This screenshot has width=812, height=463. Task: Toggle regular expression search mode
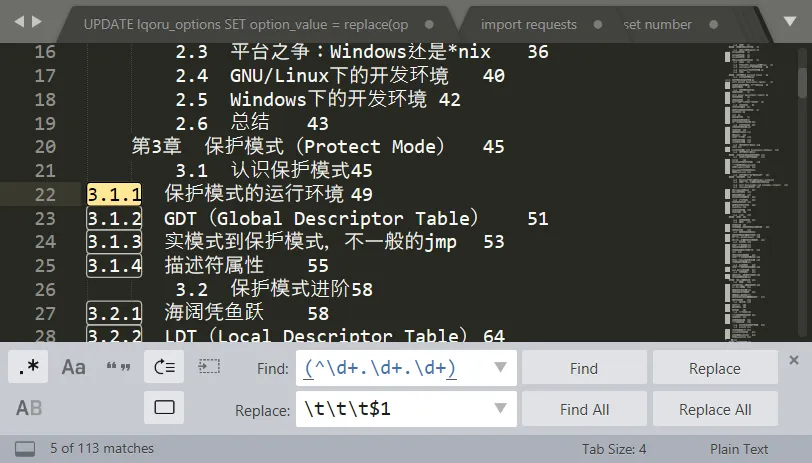pos(28,367)
